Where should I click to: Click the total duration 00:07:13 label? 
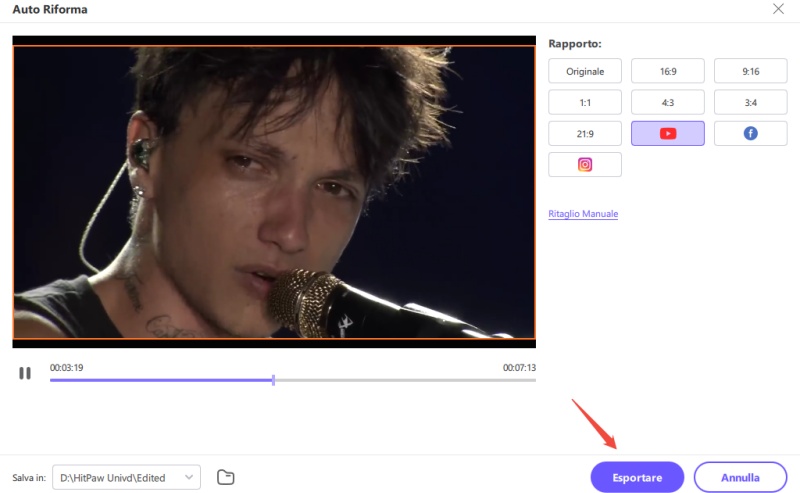[x=519, y=367]
